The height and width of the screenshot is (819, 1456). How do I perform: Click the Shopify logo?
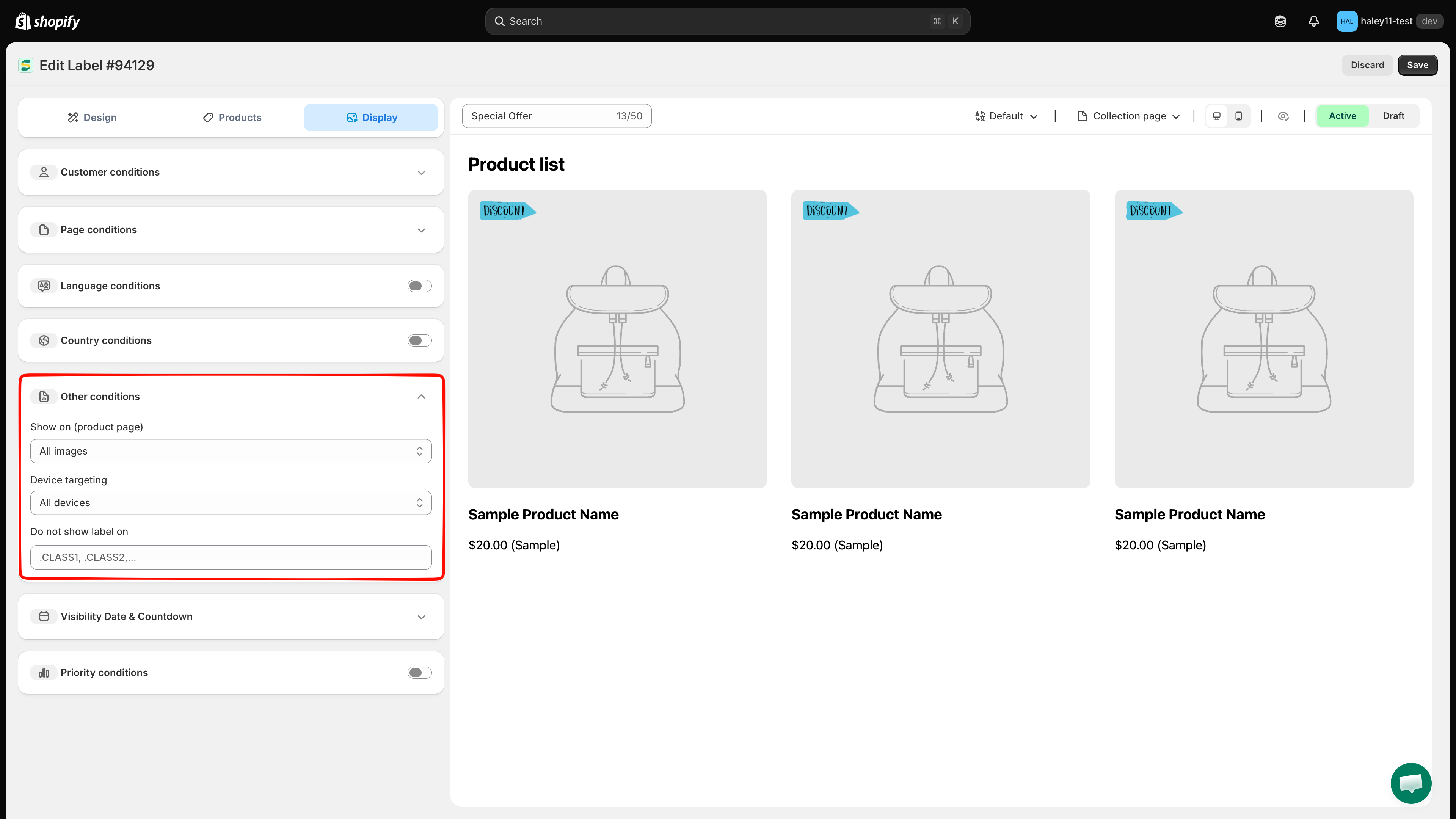coord(47,21)
